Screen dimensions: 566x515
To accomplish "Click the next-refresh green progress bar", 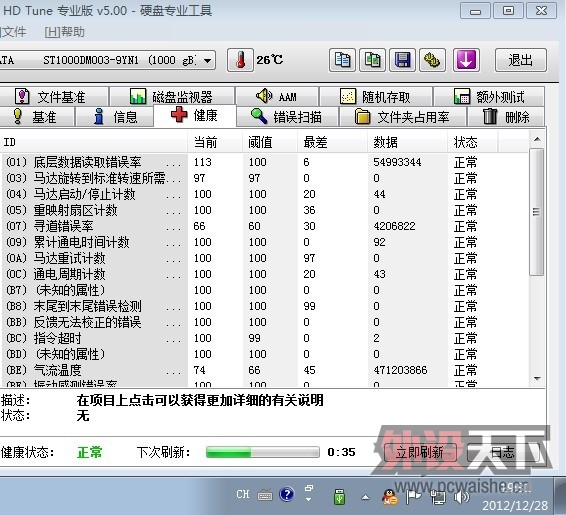I will 262,452.
